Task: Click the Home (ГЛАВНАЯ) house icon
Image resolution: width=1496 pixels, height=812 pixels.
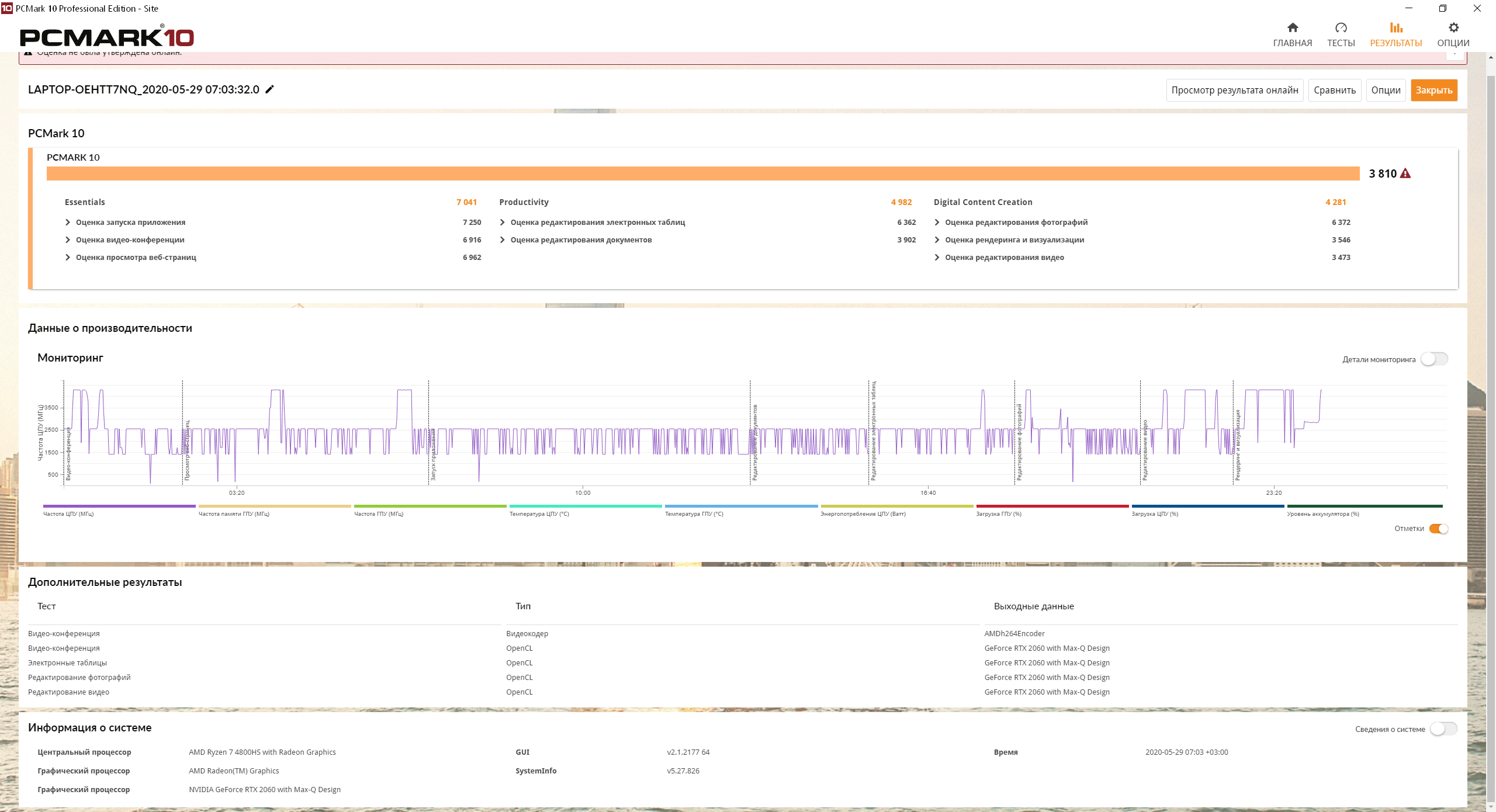Action: pyautogui.click(x=1292, y=27)
